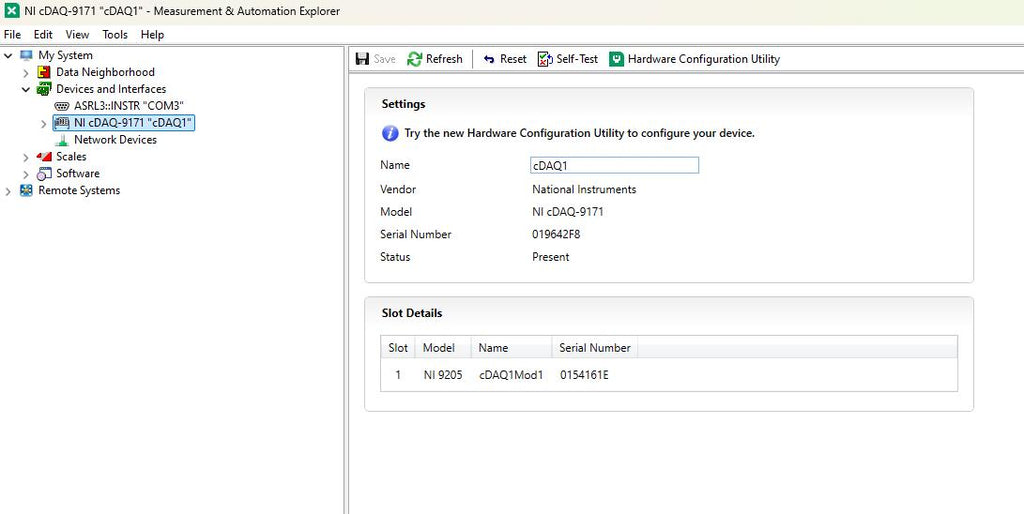
Task: Select Software in the tree
Action: [x=78, y=174]
